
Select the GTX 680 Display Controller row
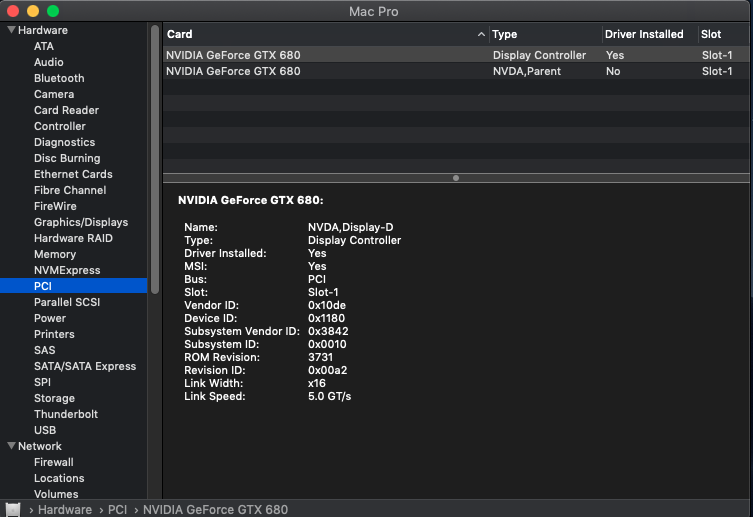coord(456,55)
